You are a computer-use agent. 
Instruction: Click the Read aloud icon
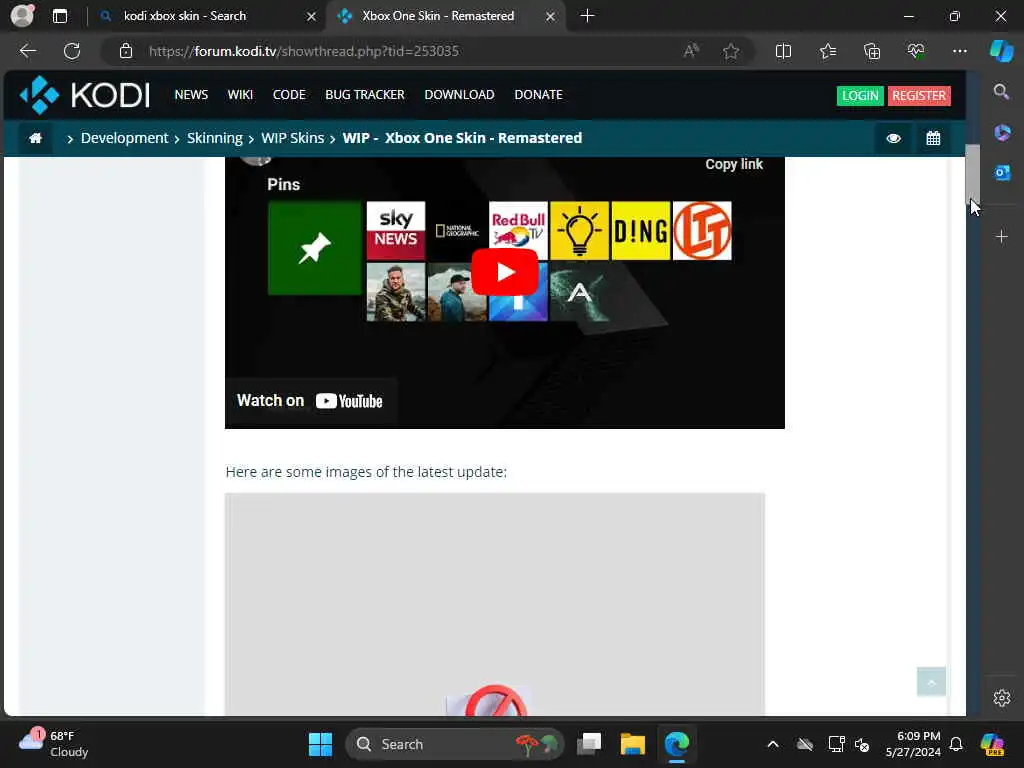point(691,51)
